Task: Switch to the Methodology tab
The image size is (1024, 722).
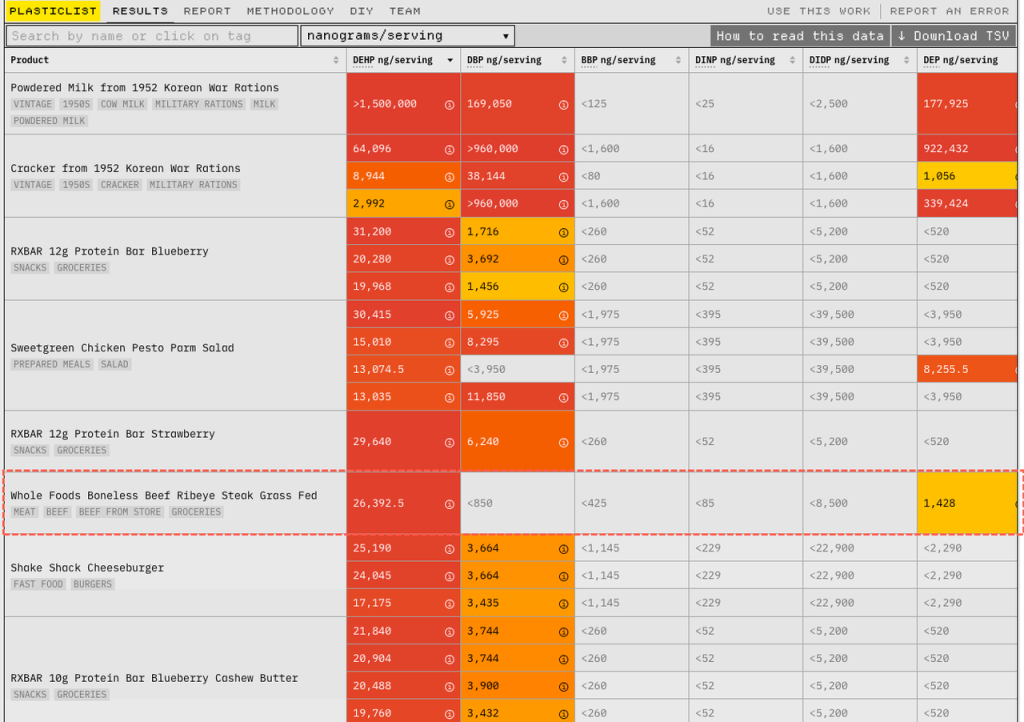Action: tap(290, 11)
